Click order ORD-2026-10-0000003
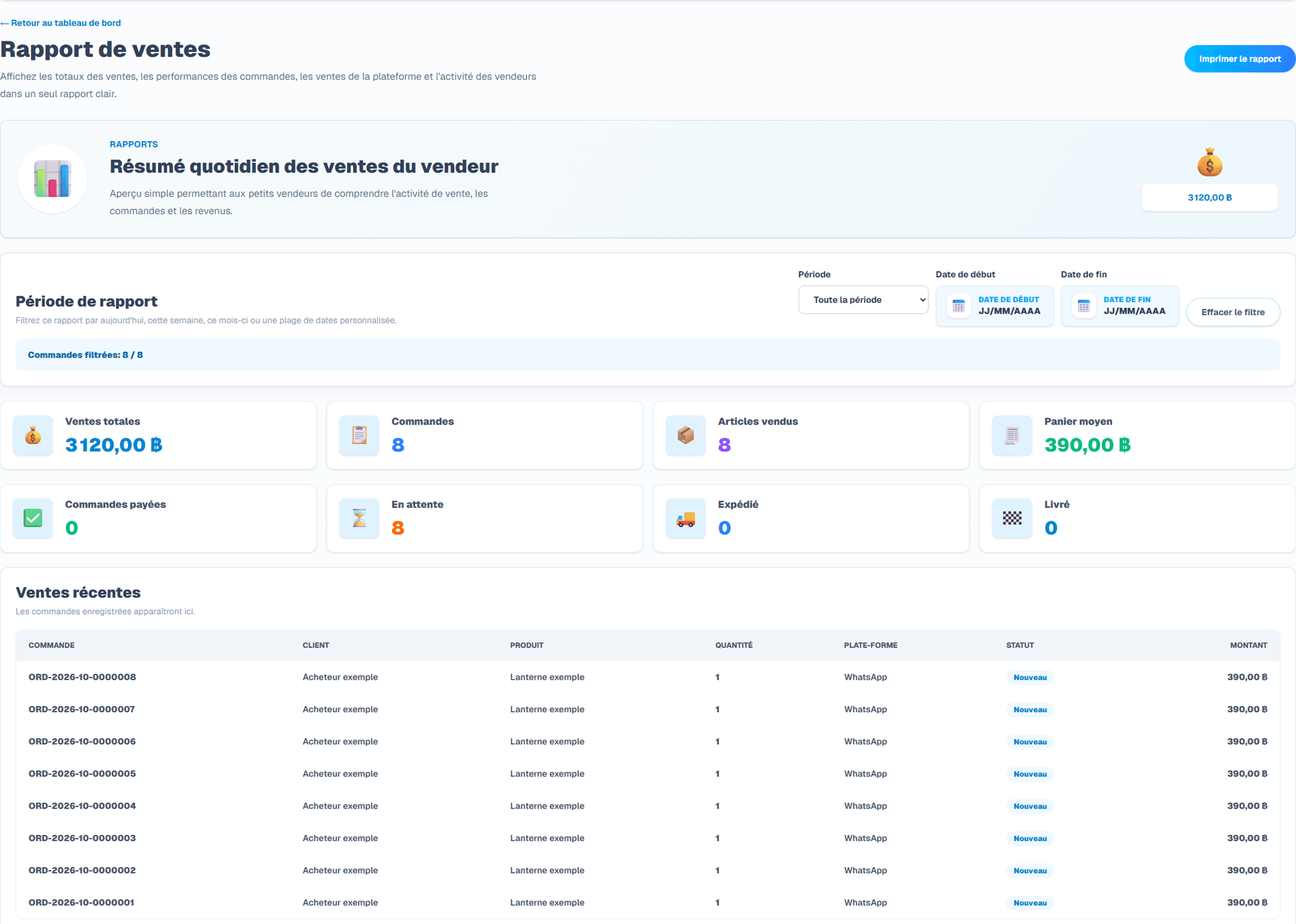 82,838
